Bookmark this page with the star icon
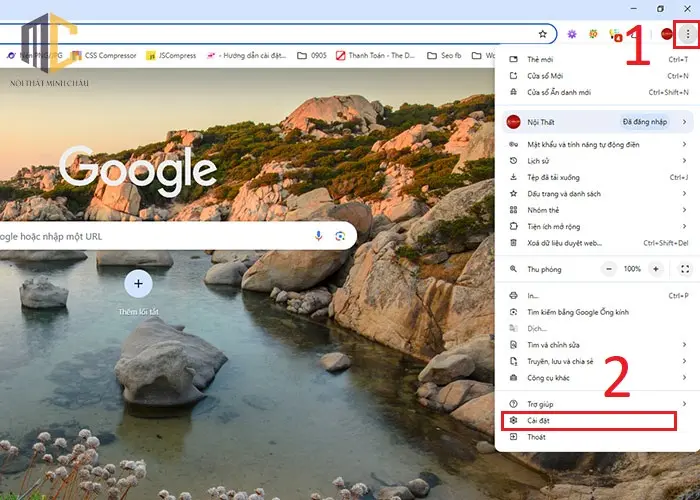 coord(542,34)
